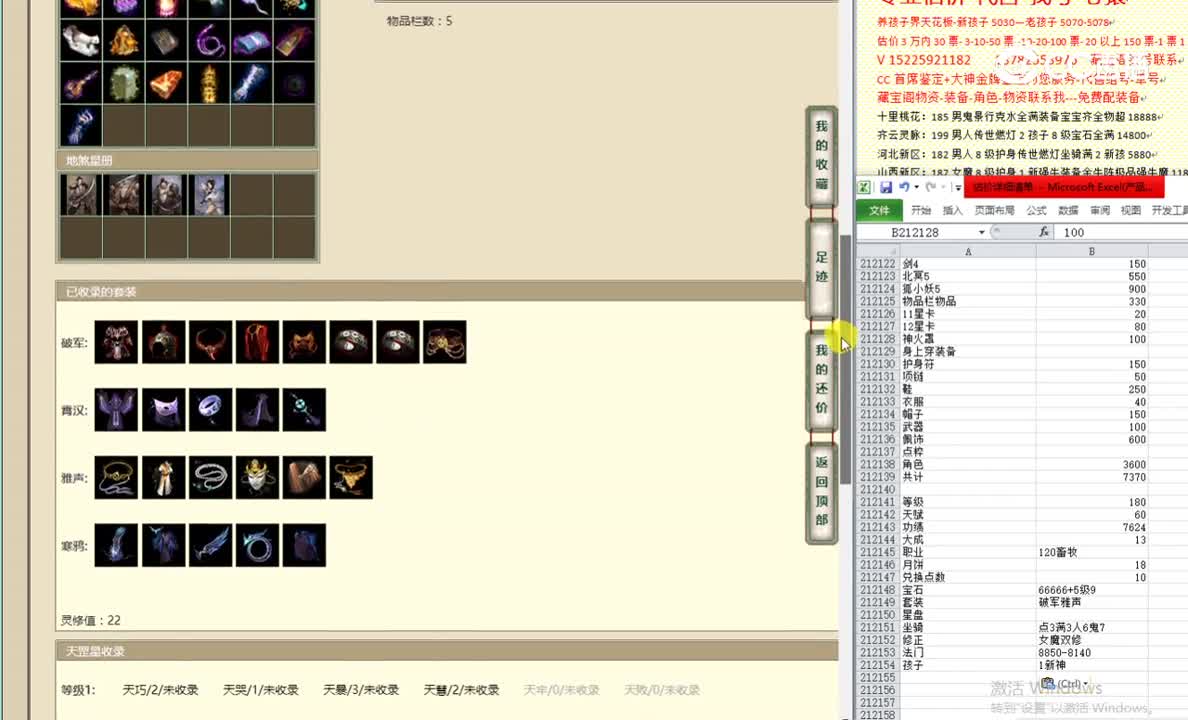Select row header 212139 in Excel

tap(878, 477)
